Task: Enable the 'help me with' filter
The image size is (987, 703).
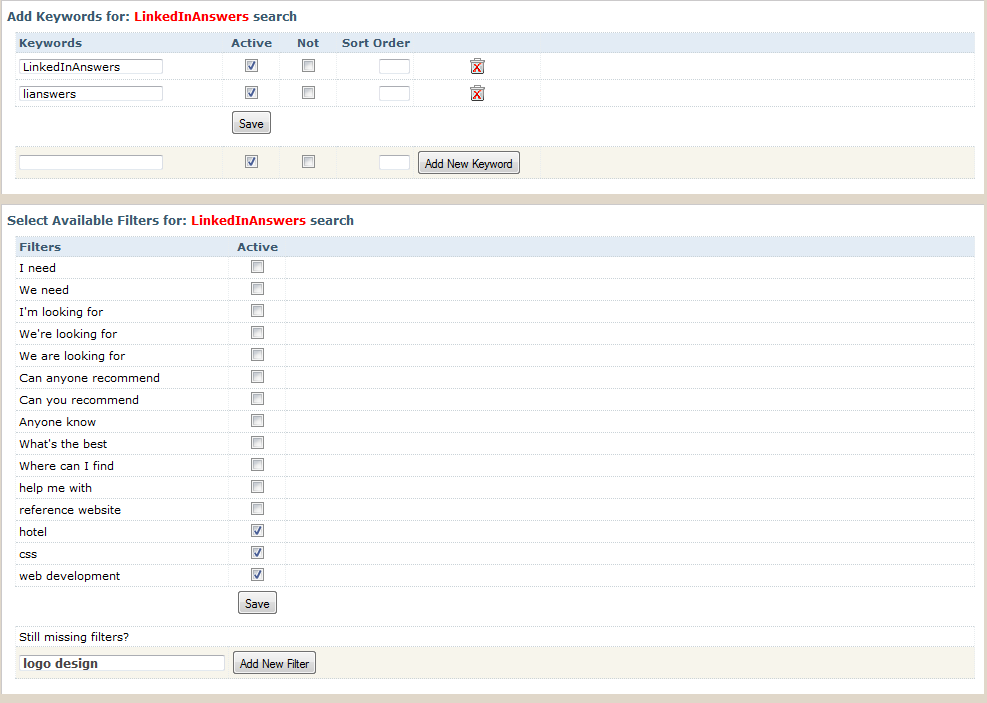Action: (x=257, y=487)
